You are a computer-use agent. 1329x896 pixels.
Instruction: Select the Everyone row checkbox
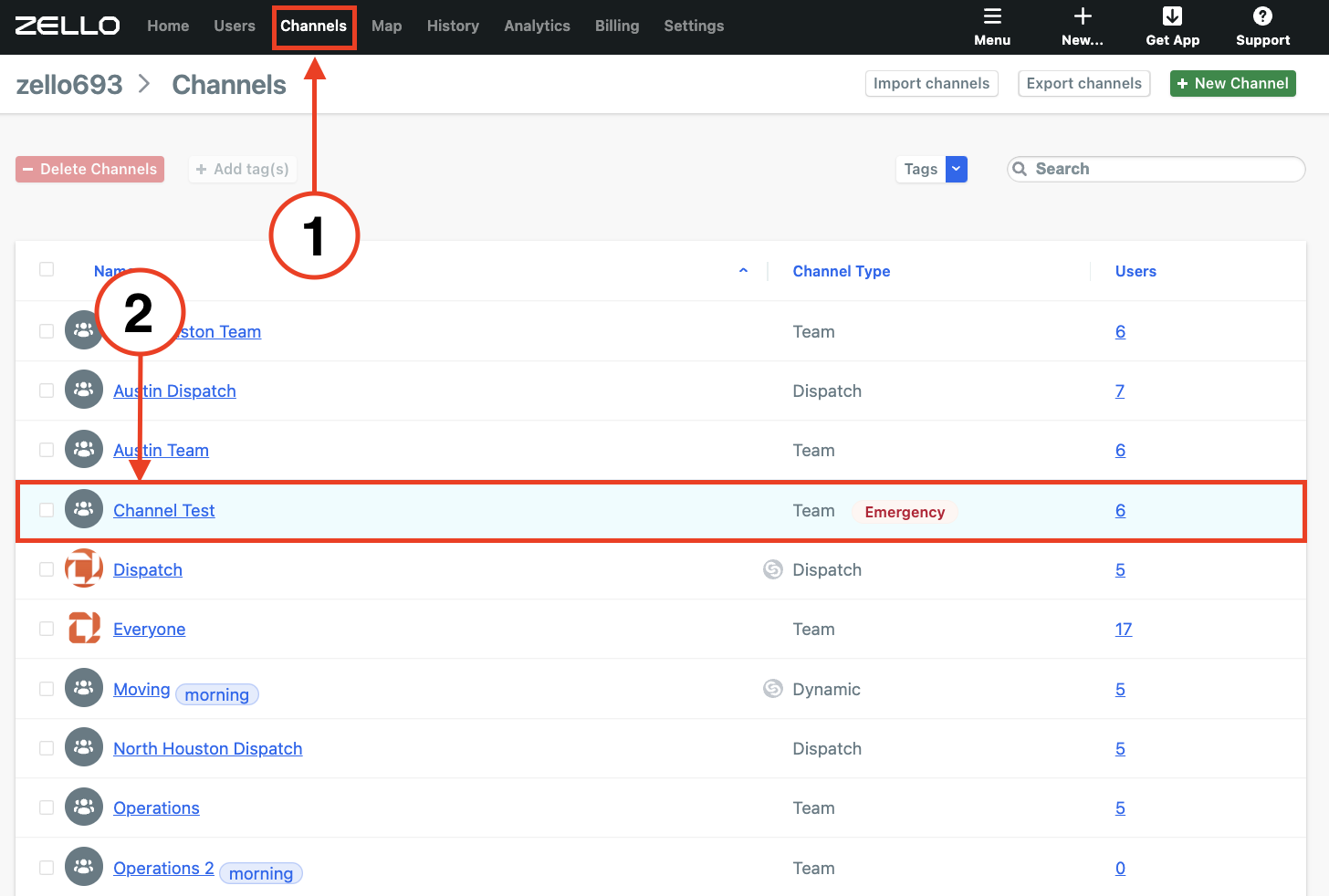pos(47,629)
